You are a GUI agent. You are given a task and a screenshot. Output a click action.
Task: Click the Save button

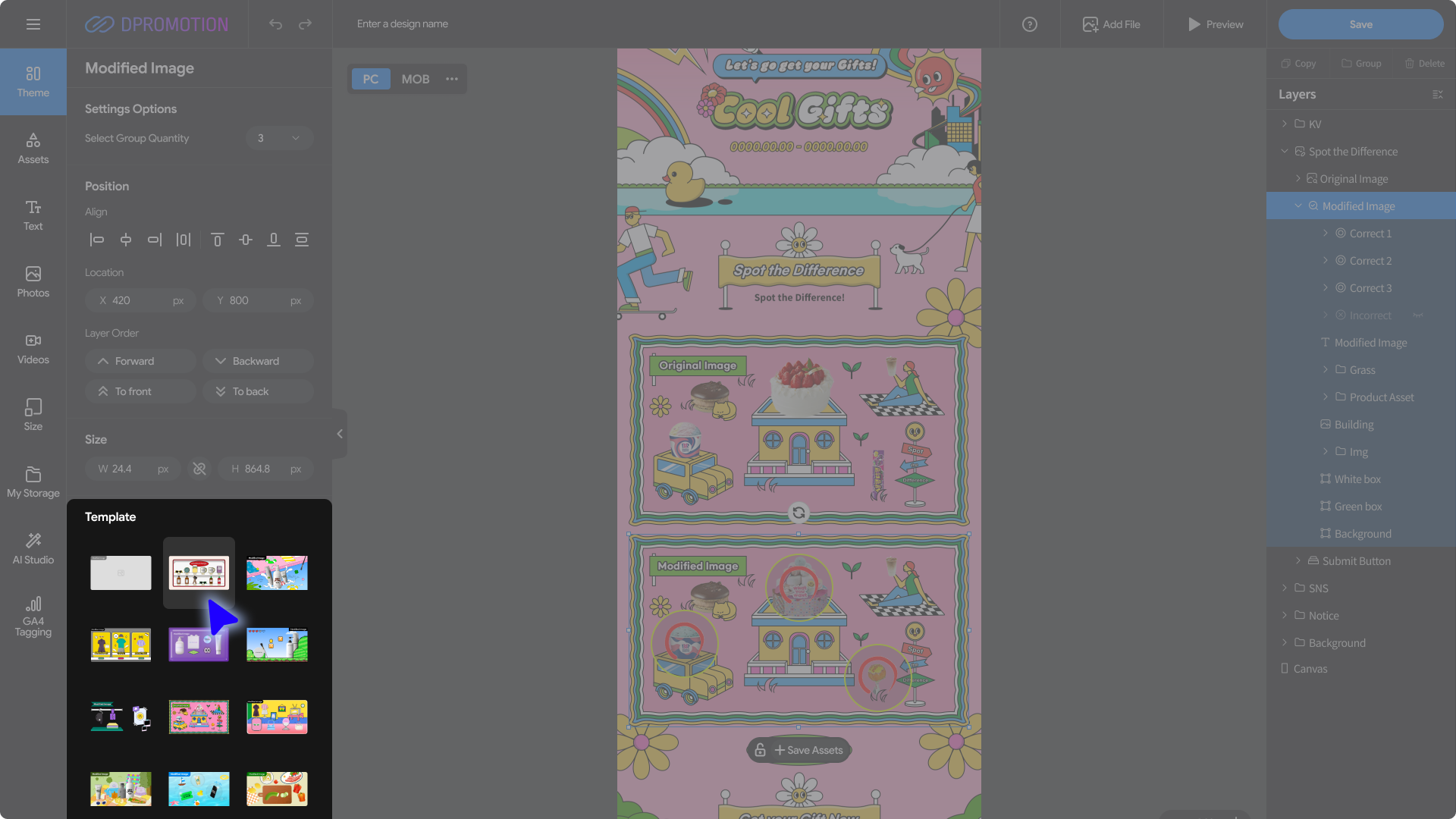point(1360,24)
